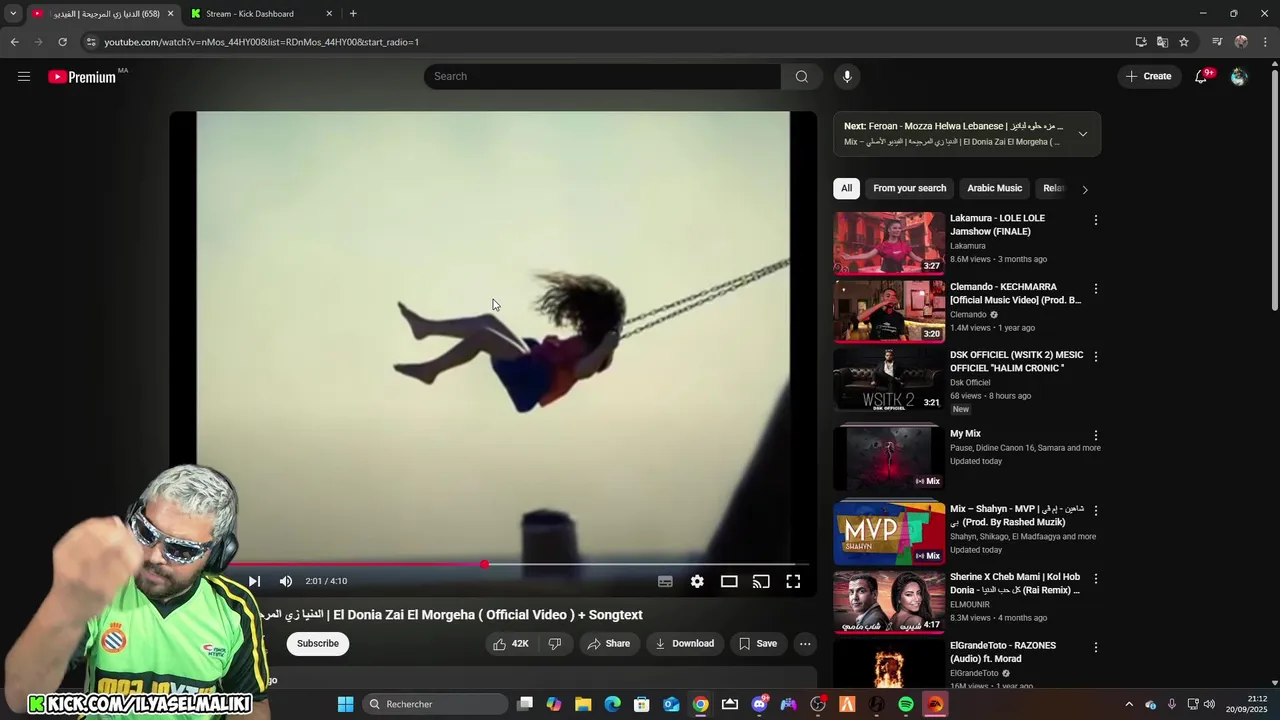1280x720 pixels.
Task: Open the Windows Start menu
Action: pos(345,704)
